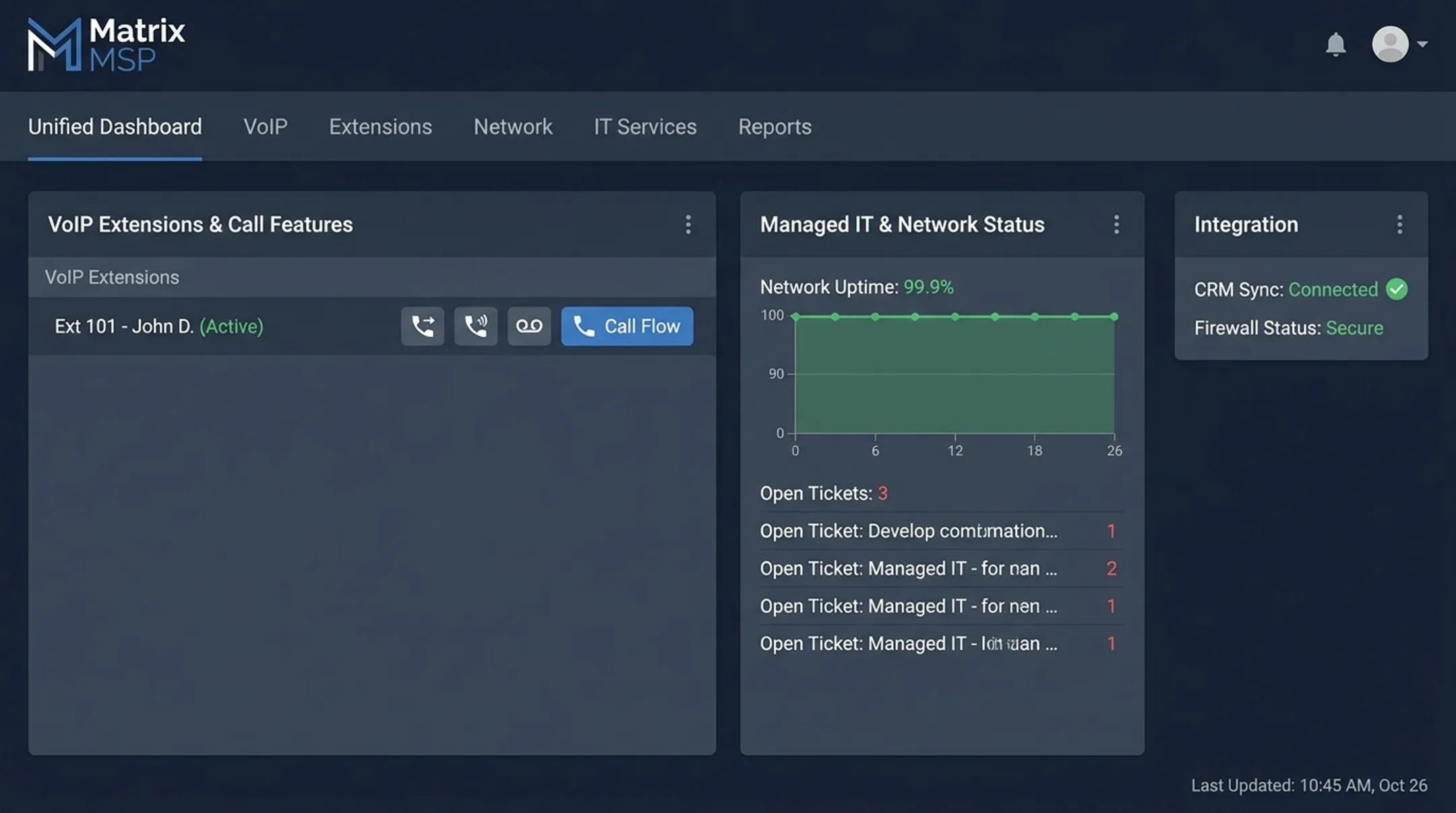Switch to the Unified Dashboard tab
Screen dimensions: 1456x813
pos(115,127)
